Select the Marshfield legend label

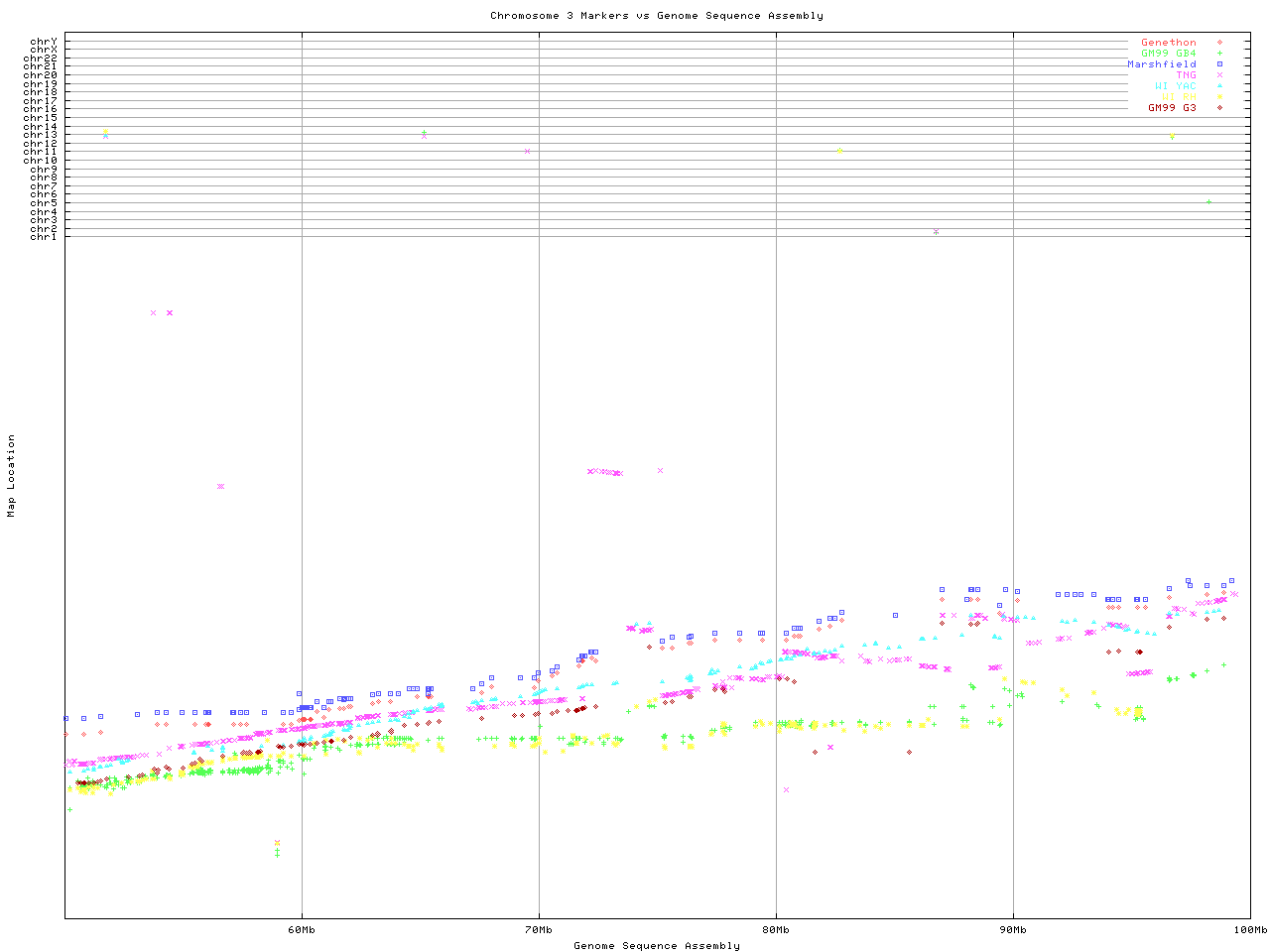coord(1161,64)
